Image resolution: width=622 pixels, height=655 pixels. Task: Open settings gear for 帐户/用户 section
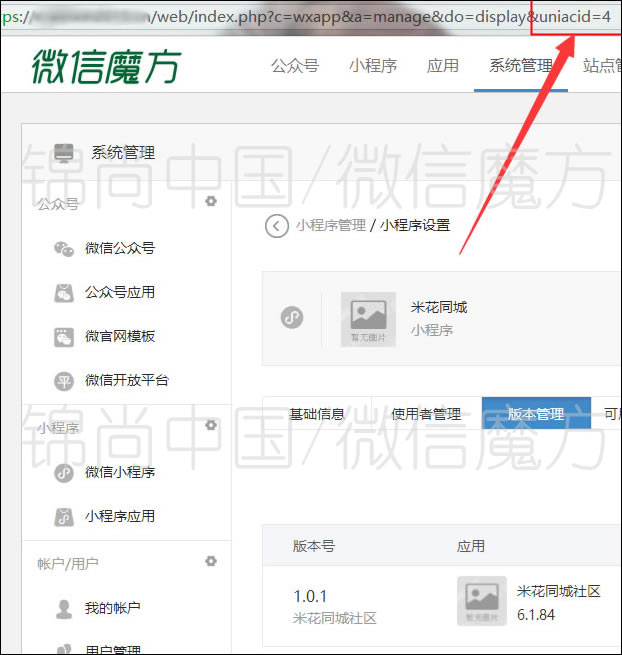(x=211, y=561)
